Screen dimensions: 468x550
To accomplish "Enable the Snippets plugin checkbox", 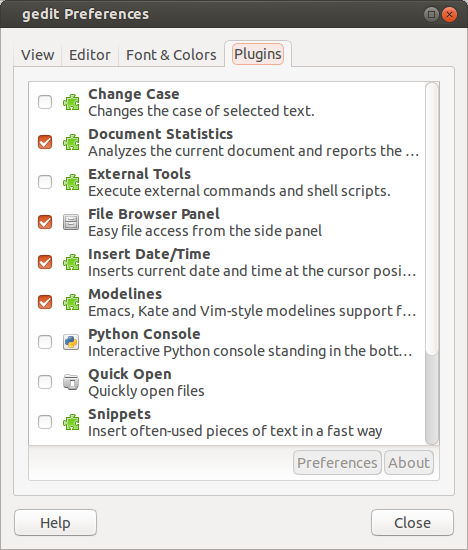I will pos(45,422).
